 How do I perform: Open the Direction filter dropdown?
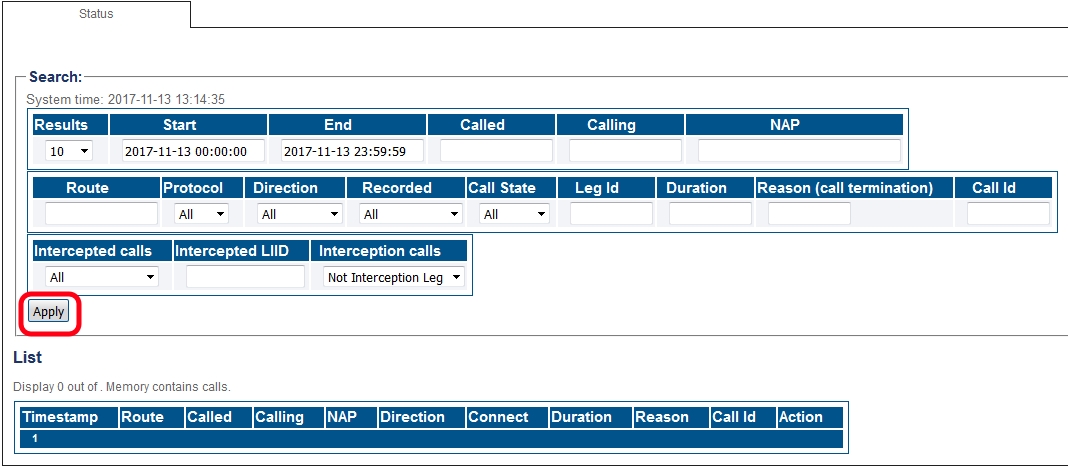point(299,214)
